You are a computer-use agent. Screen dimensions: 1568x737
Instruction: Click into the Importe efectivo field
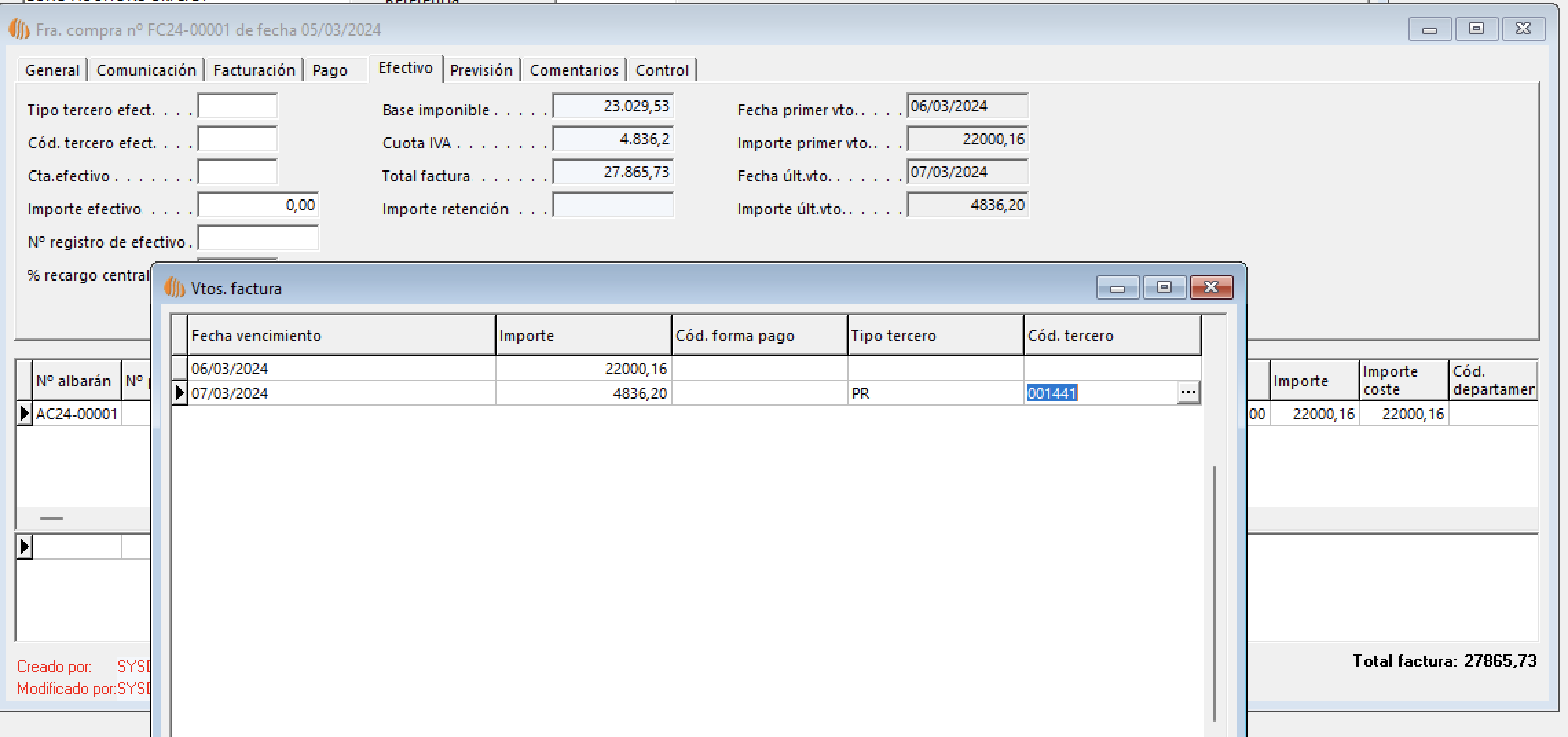258,206
